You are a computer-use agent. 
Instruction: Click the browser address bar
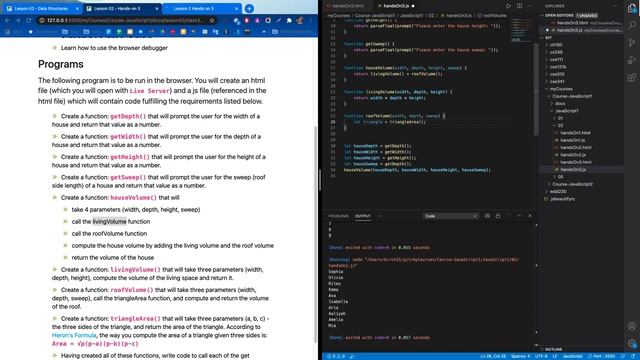pos(127,20)
